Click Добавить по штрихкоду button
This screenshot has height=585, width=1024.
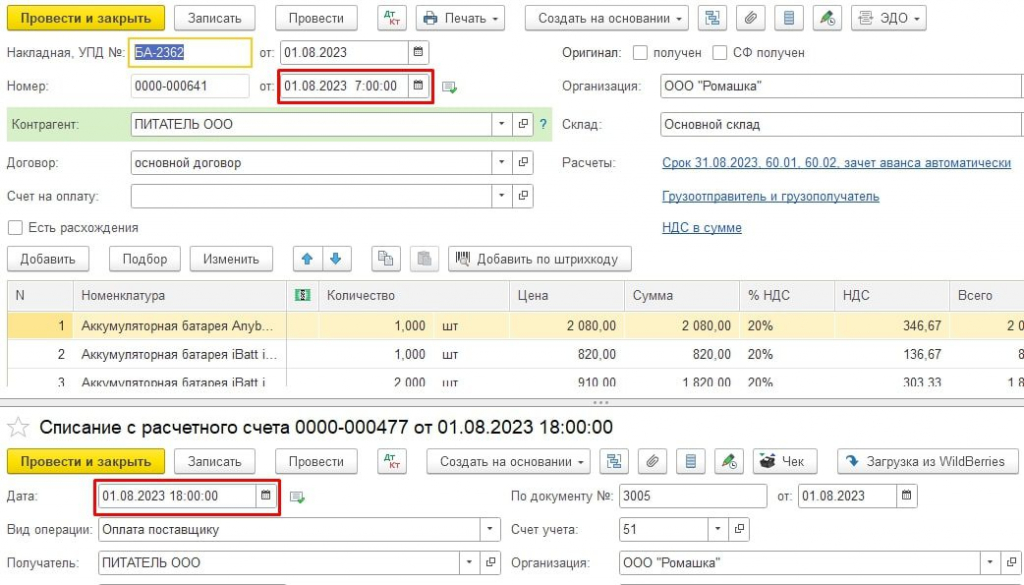pos(539,259)
